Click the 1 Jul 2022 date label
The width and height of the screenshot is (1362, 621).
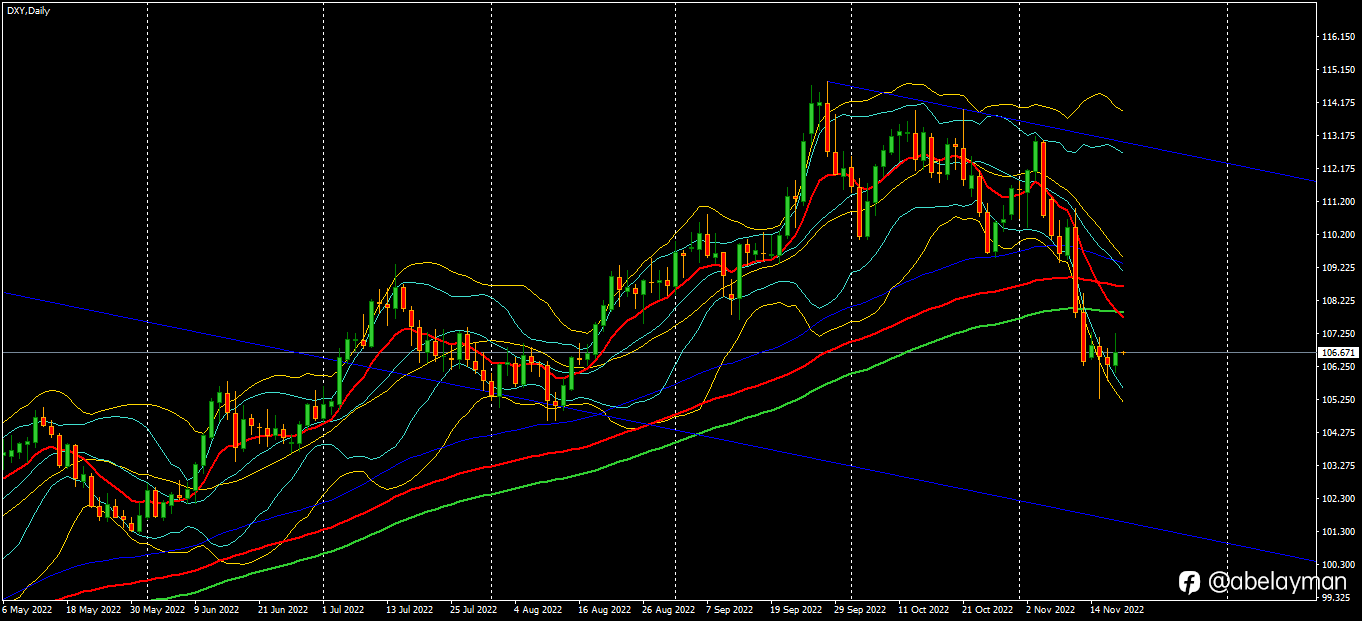(x=345, y=609)
